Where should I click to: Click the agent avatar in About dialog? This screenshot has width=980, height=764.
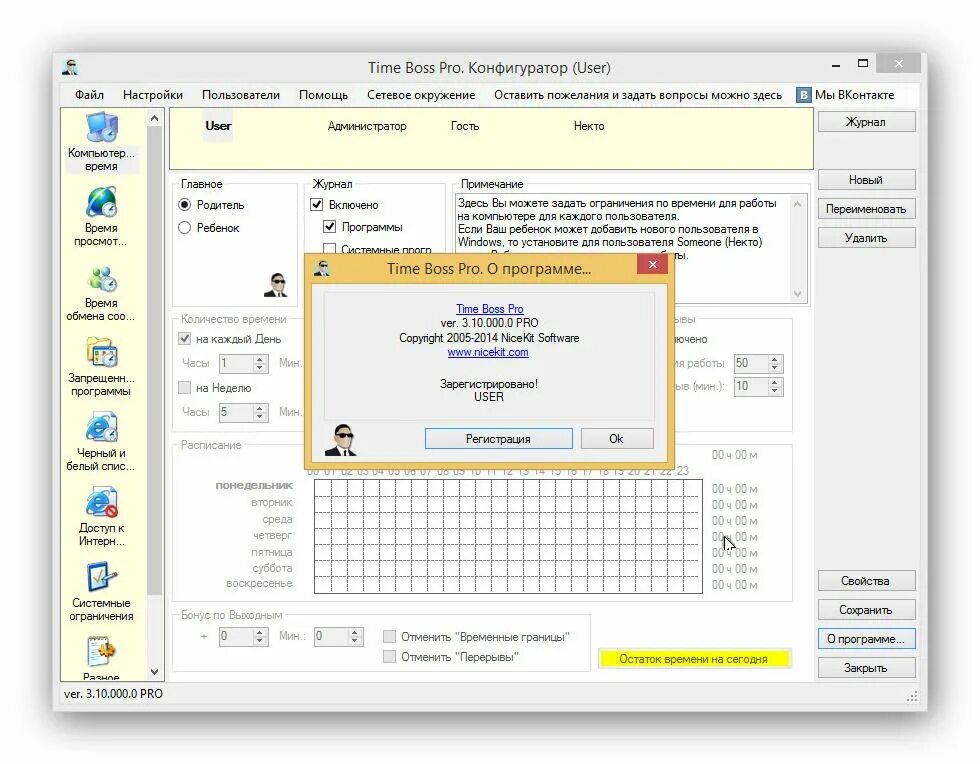pos(341,440)
